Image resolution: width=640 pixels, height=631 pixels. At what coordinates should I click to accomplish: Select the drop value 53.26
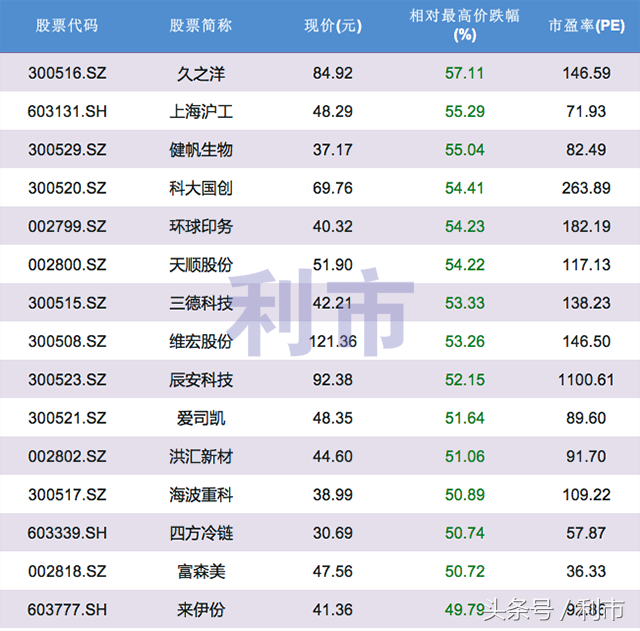pos(464,342)
